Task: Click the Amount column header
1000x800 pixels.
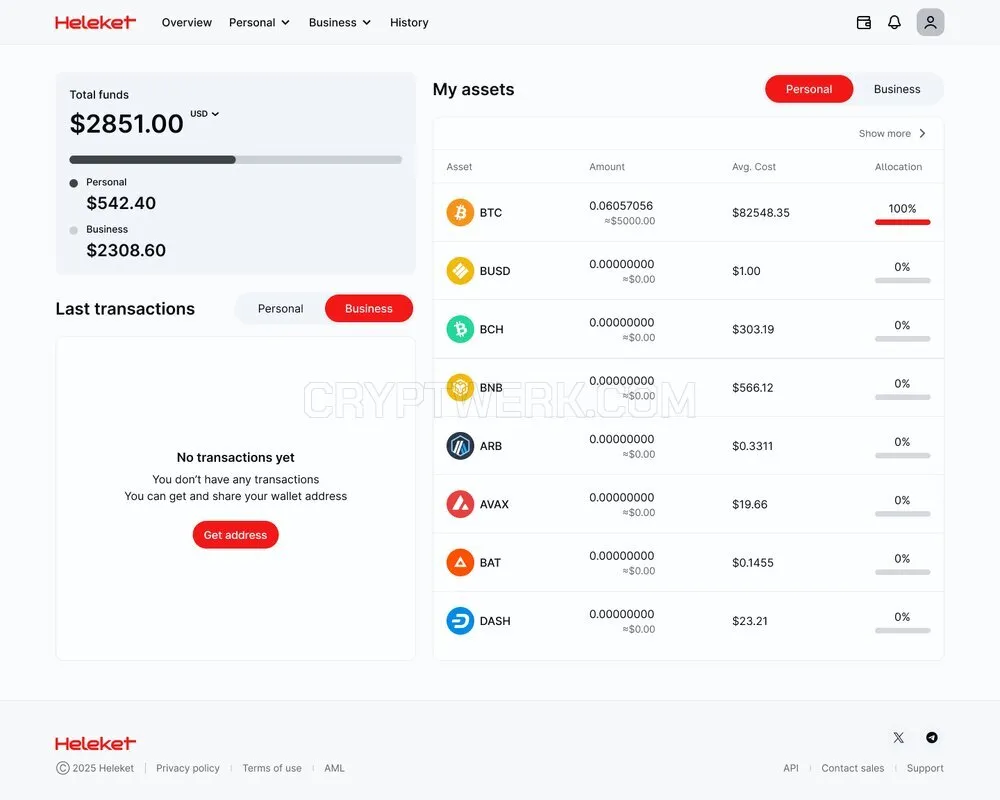Action: (x=607, y=167)
